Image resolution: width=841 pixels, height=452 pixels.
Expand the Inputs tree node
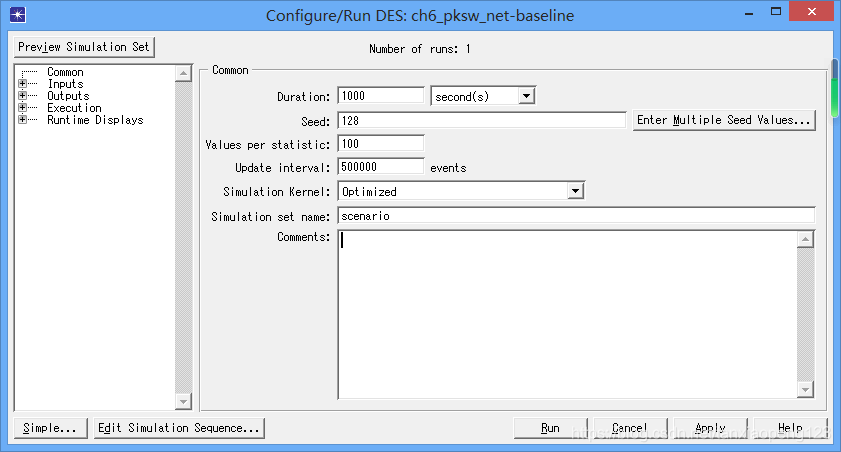coord(23,84)
